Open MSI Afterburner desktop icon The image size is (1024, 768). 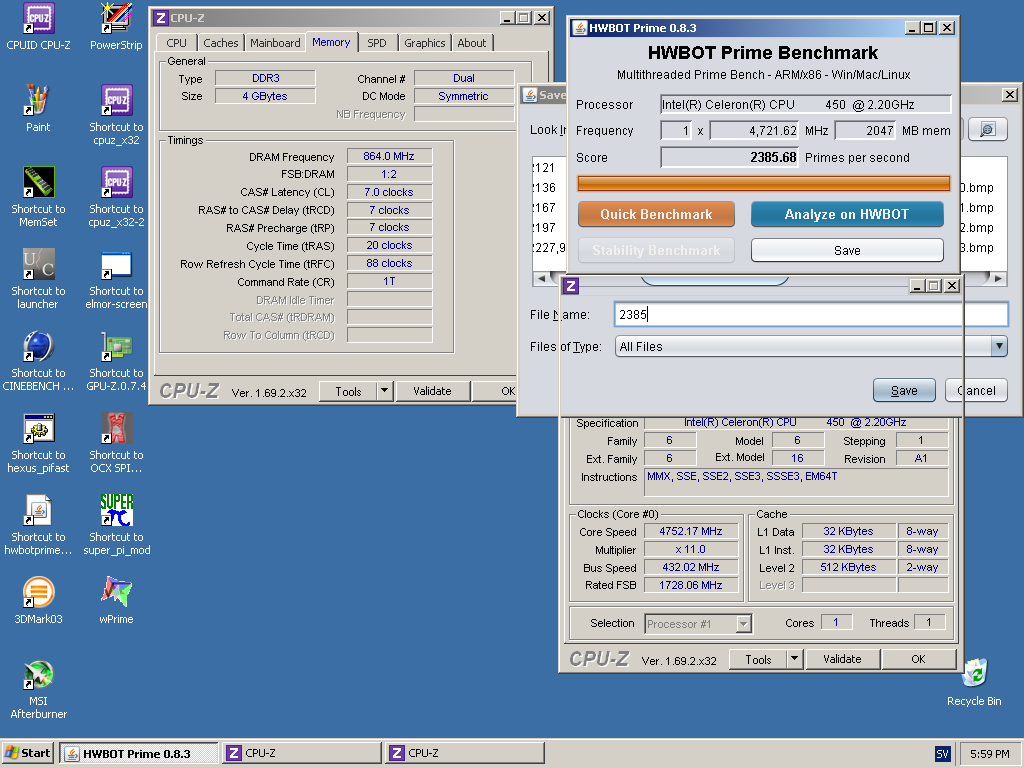[x=38, y=689]
